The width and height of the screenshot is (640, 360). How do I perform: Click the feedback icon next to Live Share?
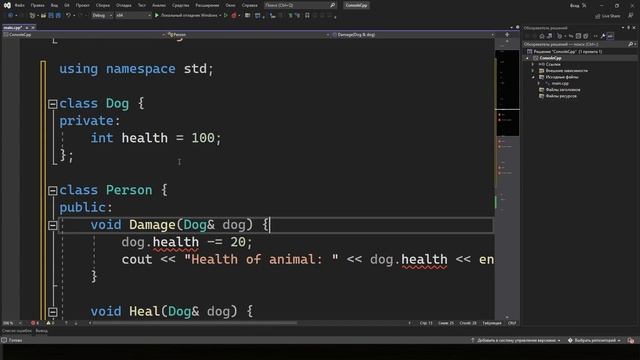[x=631, y=16]
